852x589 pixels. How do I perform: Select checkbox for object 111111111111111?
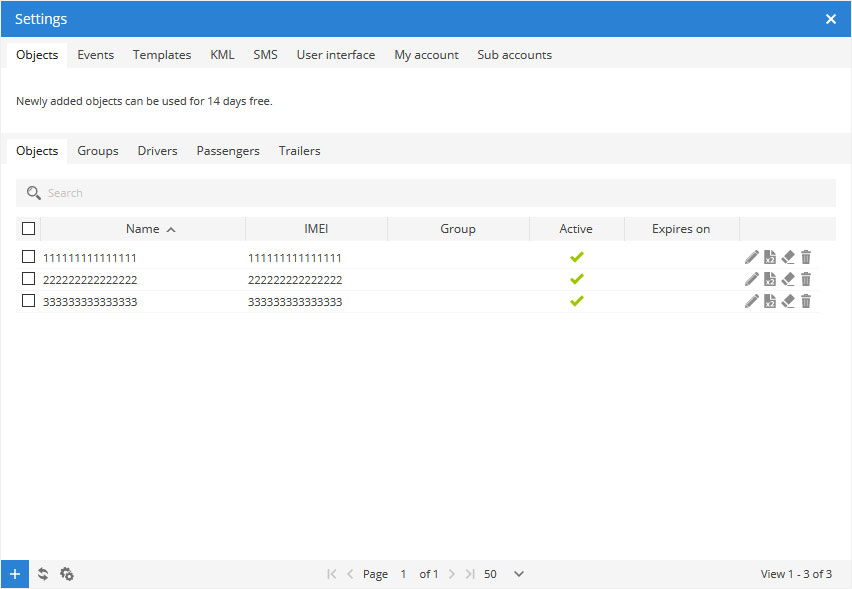[x=28, y=256]
